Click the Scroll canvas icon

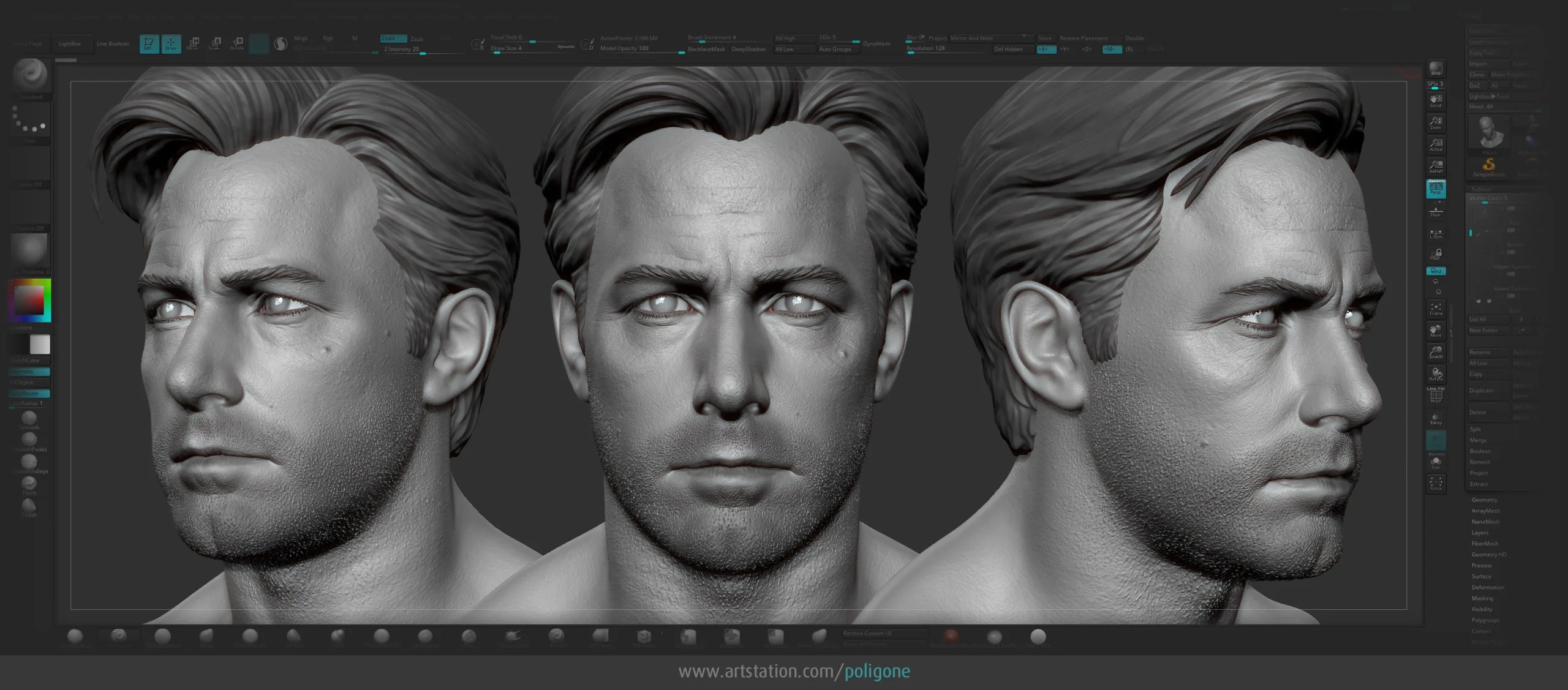tap(1436, 101)
